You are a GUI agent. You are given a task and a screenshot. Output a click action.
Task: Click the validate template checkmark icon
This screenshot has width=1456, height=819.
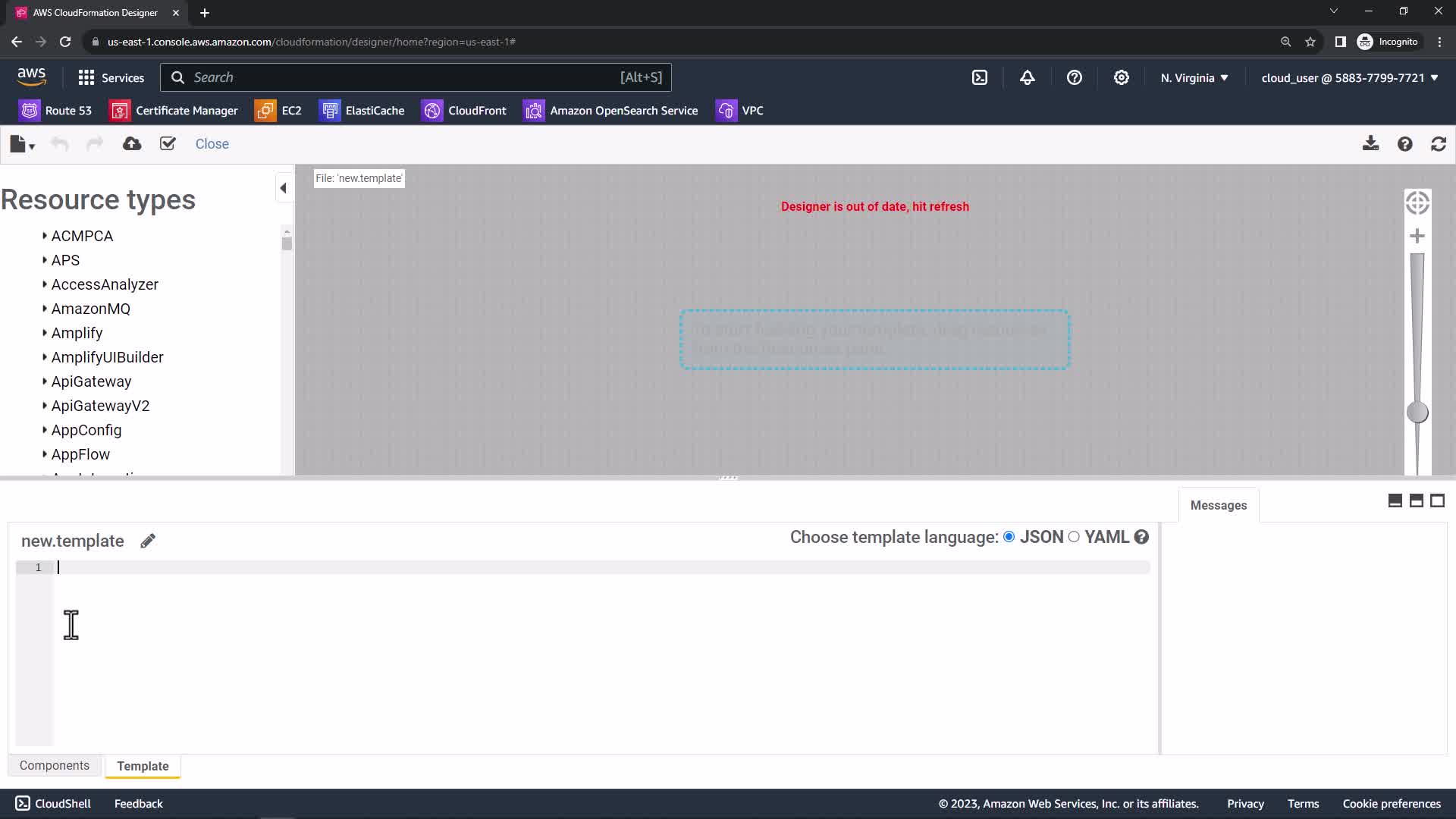point(168,144)
